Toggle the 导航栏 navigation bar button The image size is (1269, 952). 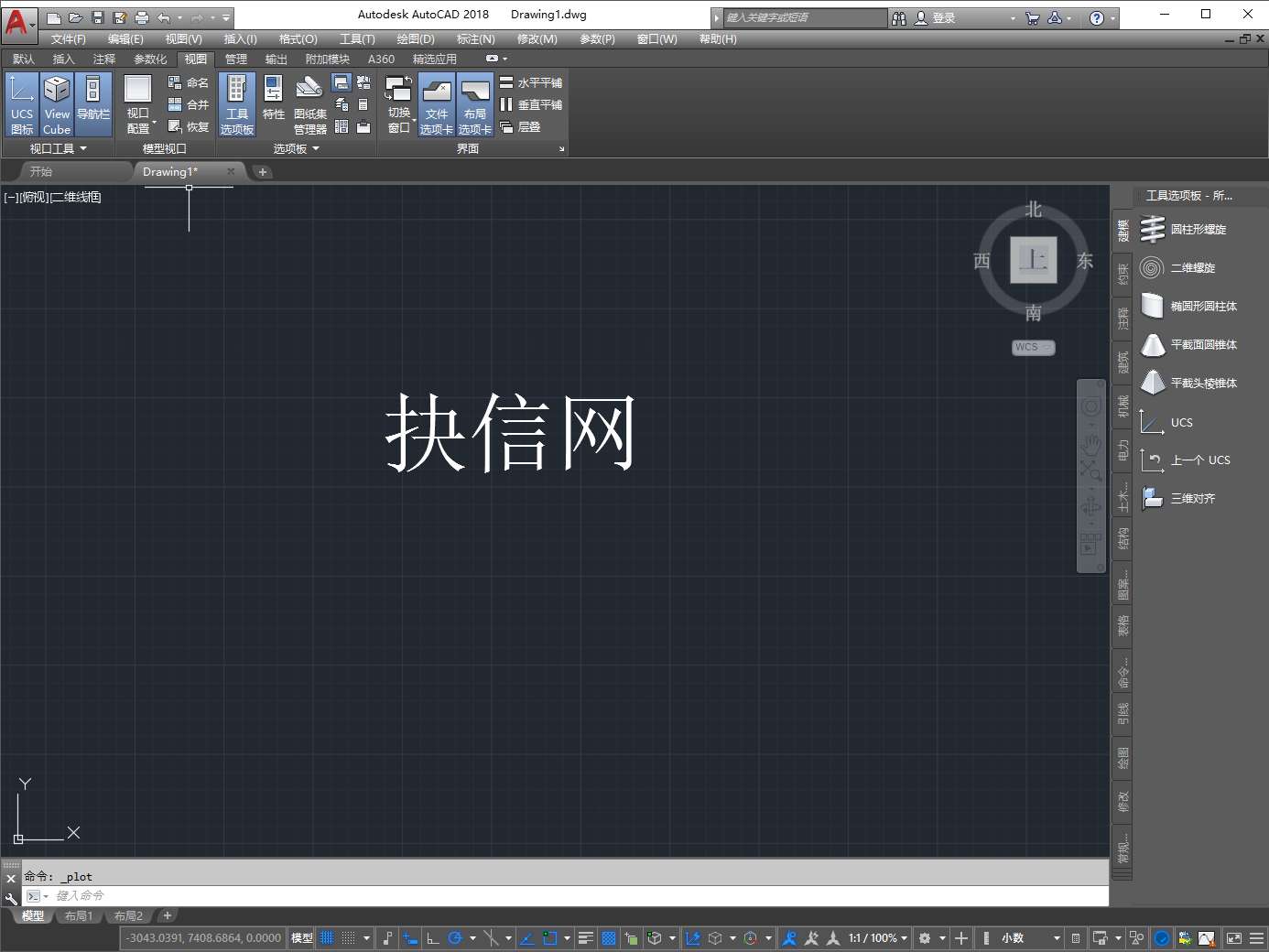point(92,105)
